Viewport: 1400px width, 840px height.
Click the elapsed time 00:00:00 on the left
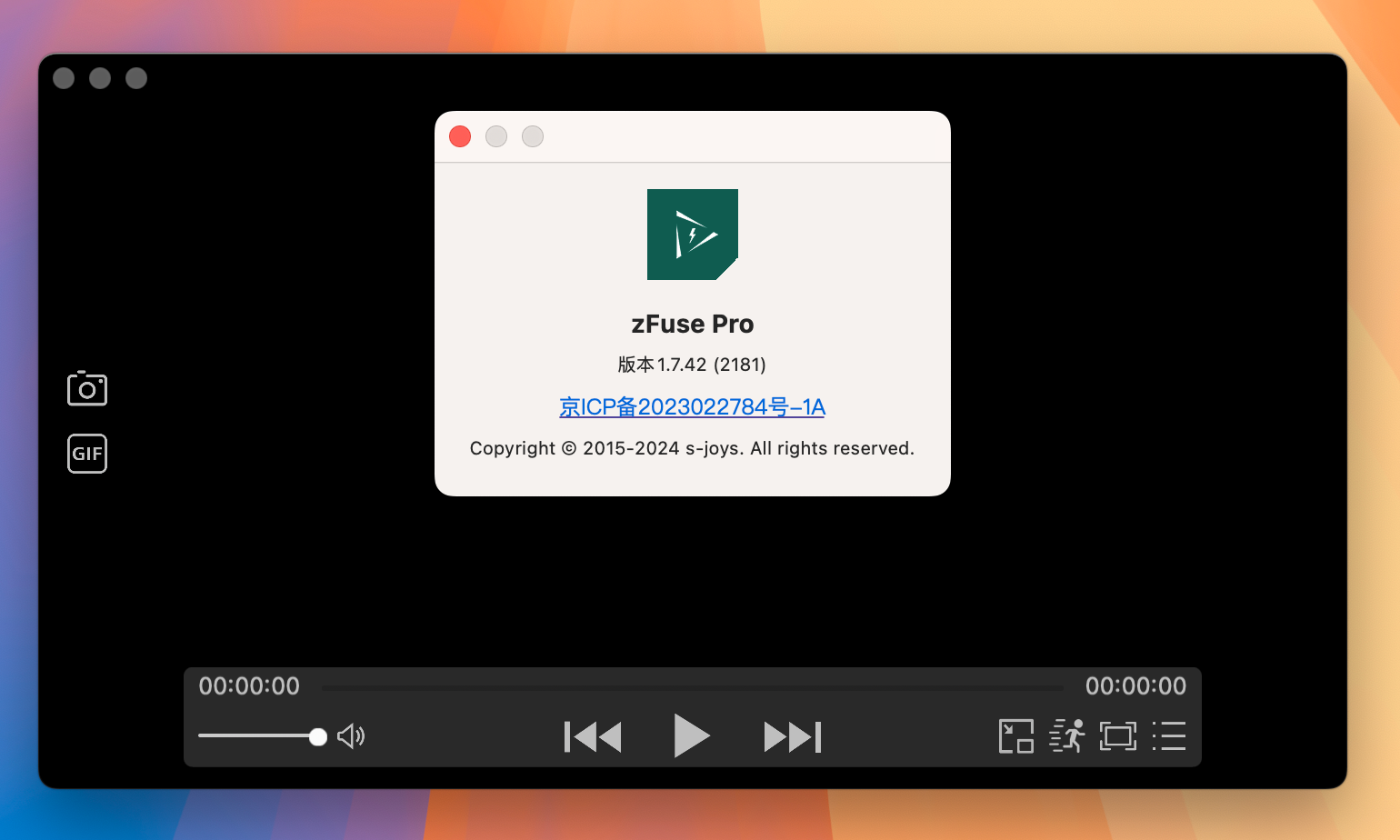pyautogui.click(x=249, y=686)
